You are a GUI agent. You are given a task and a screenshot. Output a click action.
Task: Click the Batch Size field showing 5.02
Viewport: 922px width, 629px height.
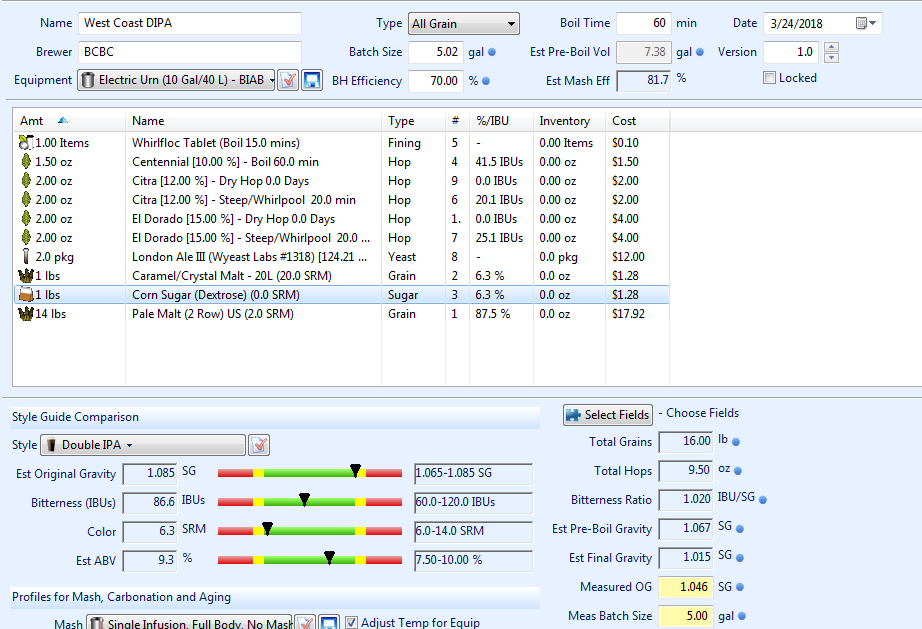[436, 52]
